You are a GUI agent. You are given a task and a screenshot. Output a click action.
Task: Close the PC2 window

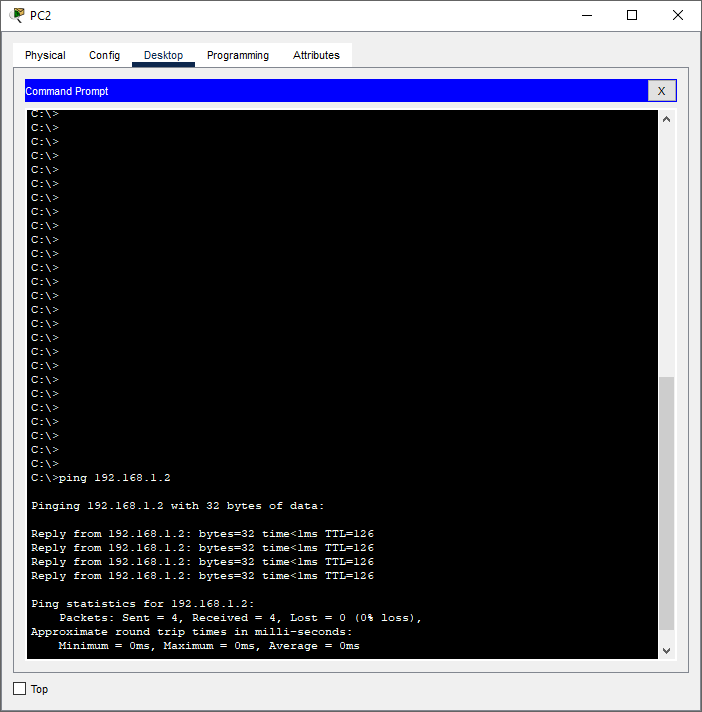point(678,15)
